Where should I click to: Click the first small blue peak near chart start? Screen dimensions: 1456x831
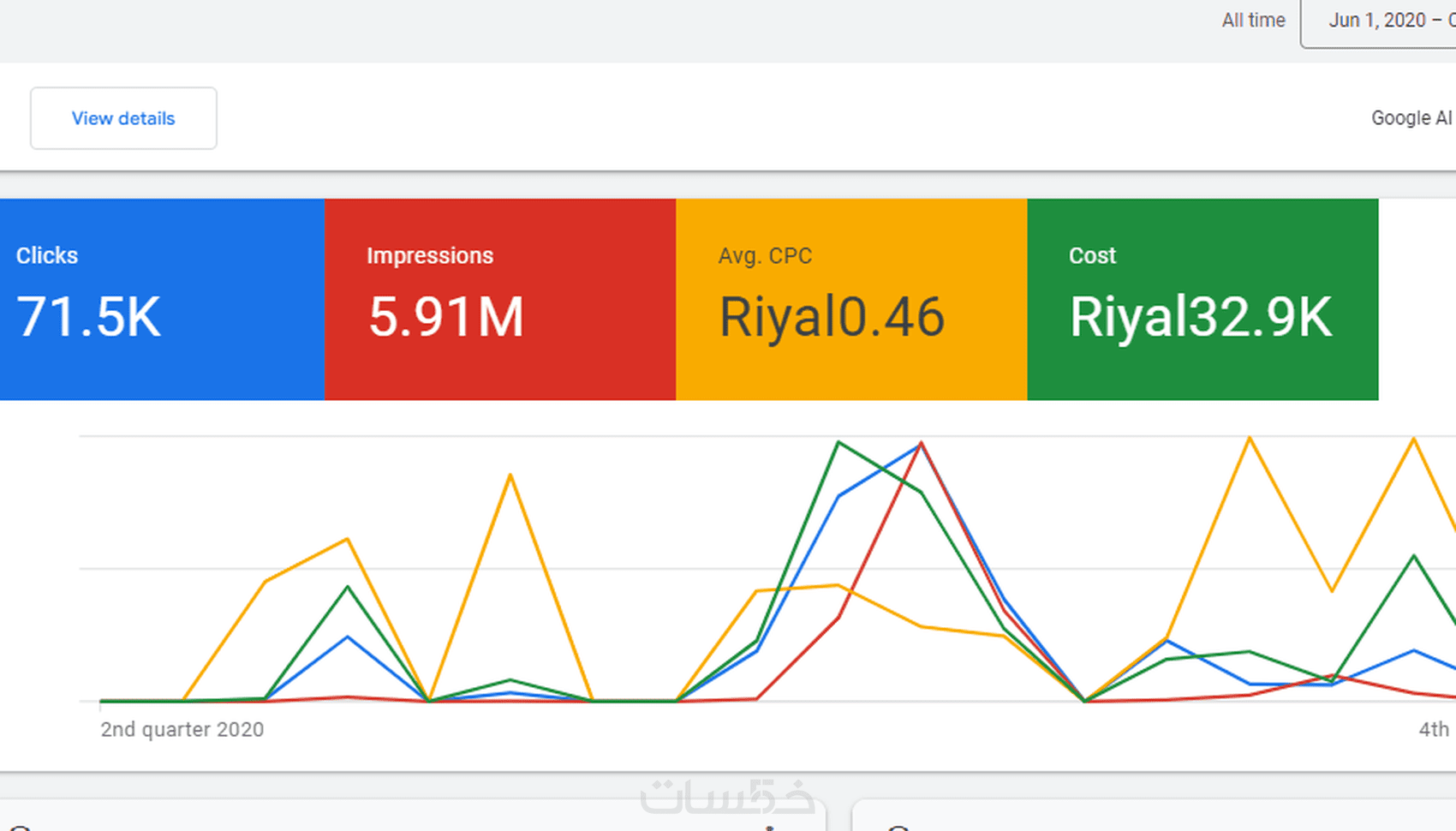(x=347, y=637)
